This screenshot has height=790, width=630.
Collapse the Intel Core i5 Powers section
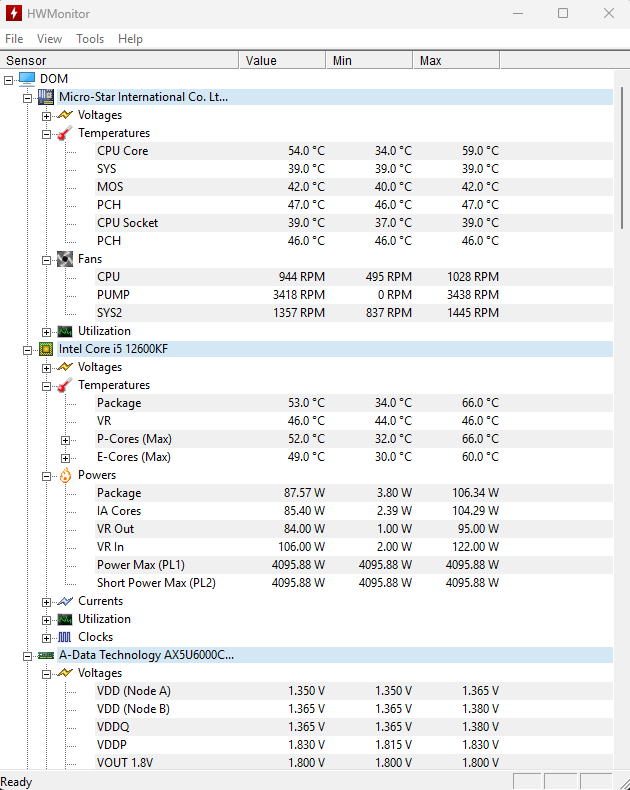(46, 475)
